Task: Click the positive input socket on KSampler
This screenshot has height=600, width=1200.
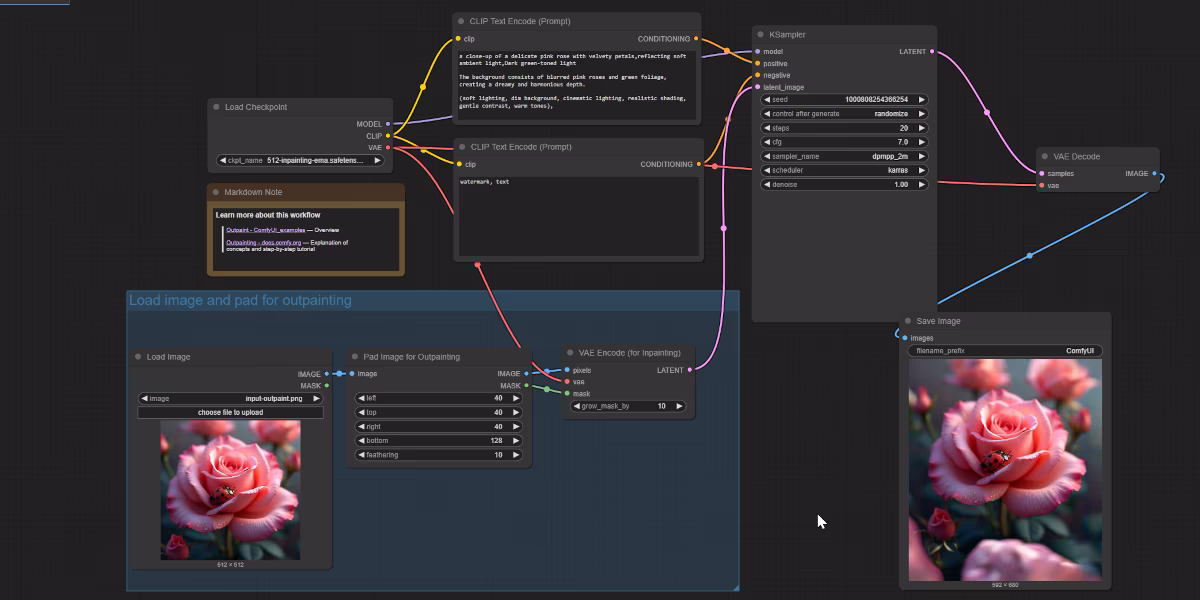Action: pos(757,63)
